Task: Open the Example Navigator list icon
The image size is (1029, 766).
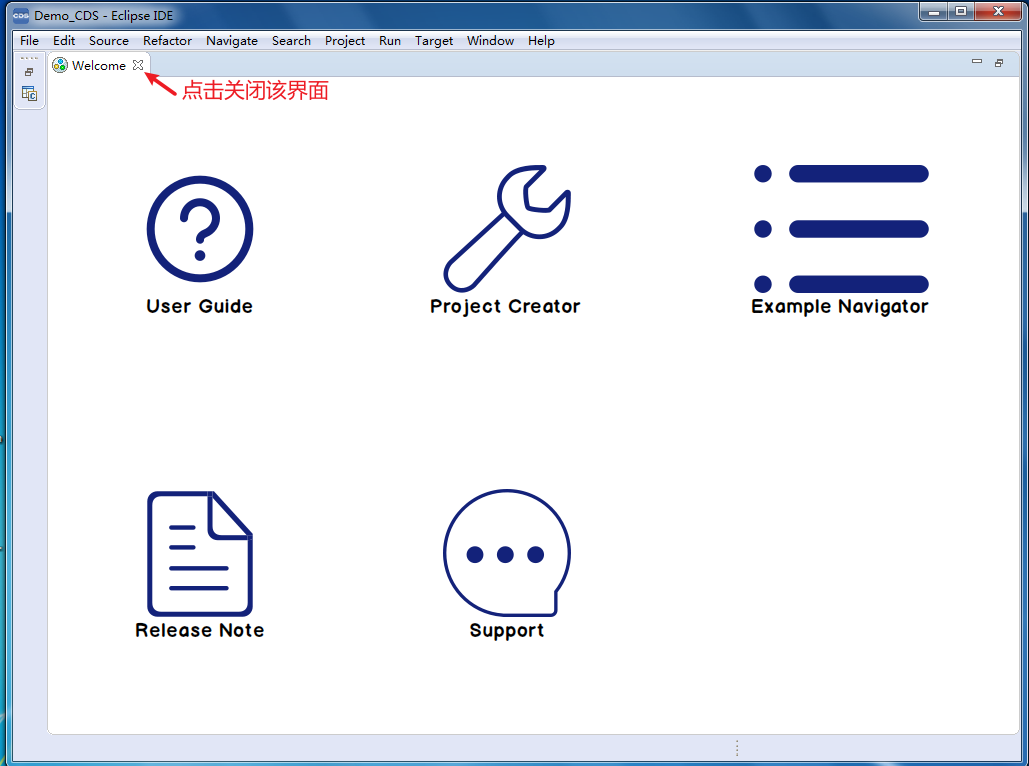Action: pos(841,228)
